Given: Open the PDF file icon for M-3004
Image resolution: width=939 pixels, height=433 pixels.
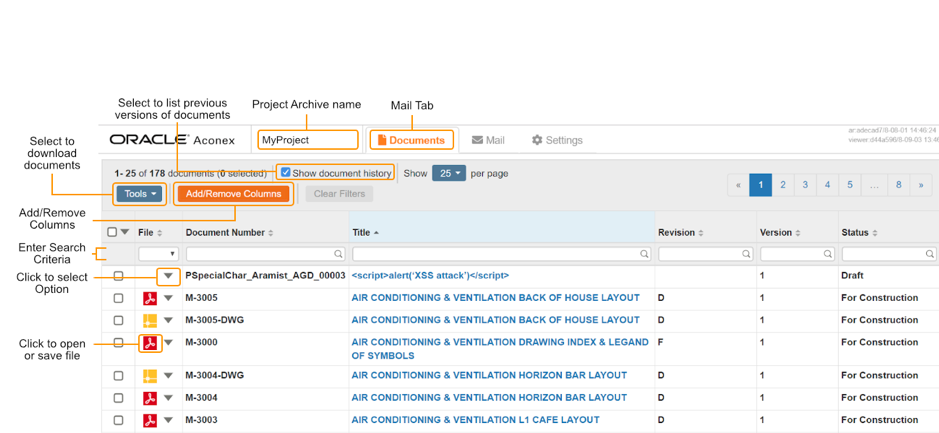Looking at the screenshot, I should point(150,398).
